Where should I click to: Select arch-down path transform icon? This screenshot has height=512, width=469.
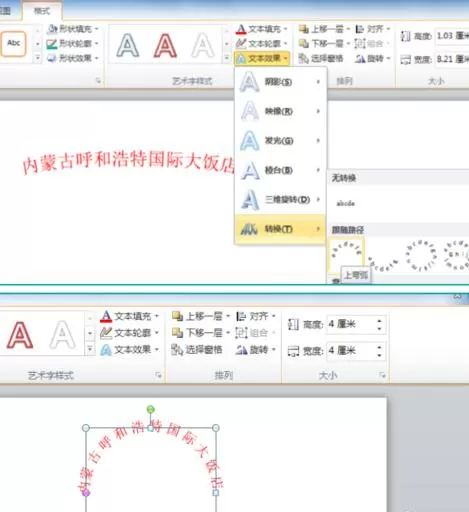[383, 263]
